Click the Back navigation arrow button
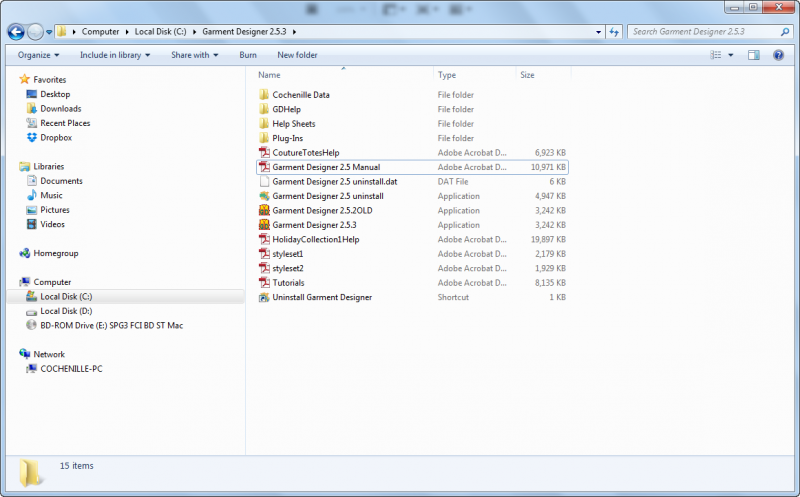 point(16,32)
